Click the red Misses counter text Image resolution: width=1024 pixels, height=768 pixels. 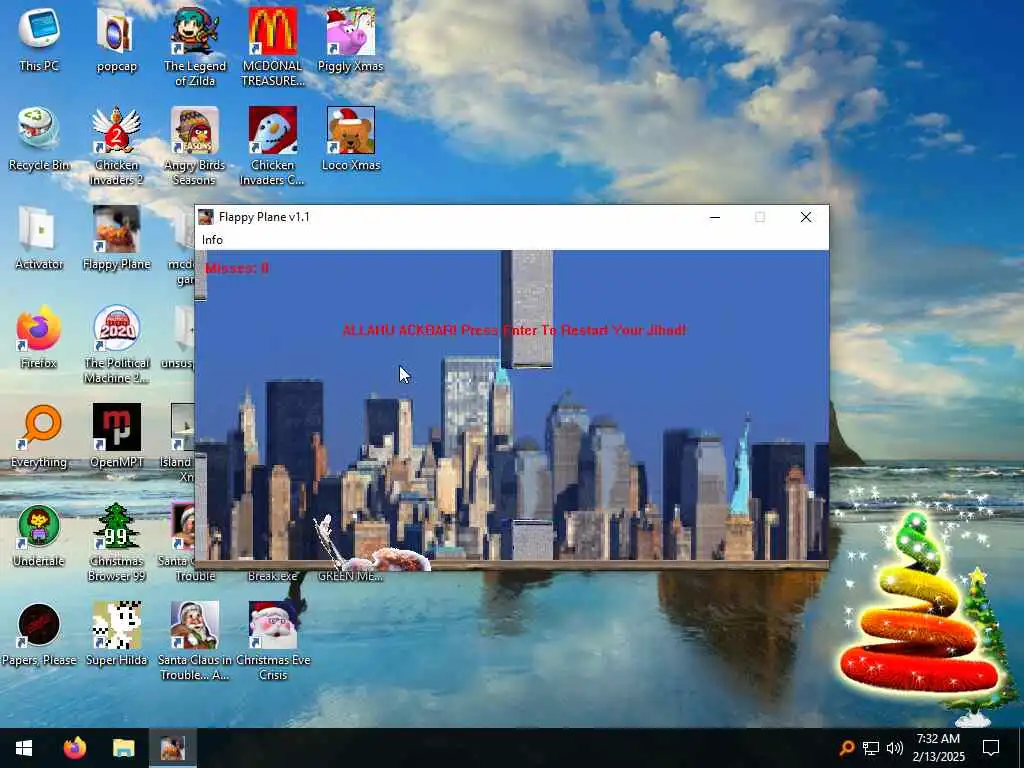(x=236, y=268)
